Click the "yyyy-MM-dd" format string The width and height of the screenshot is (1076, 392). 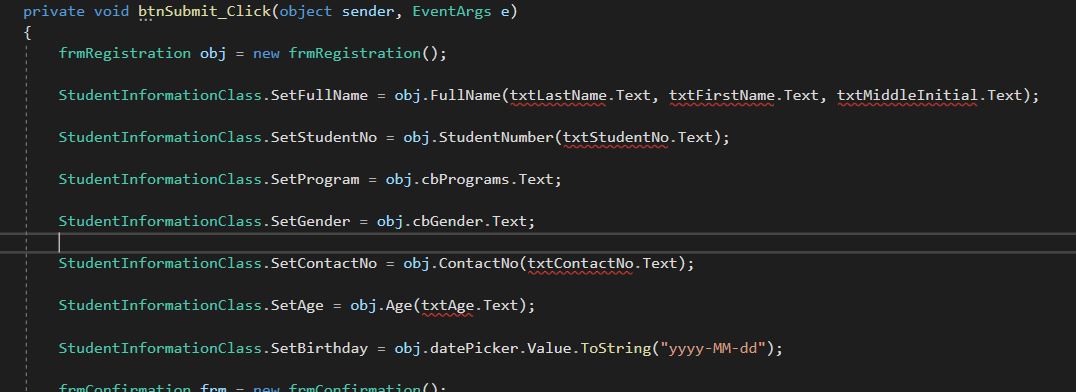click(712, 348)
